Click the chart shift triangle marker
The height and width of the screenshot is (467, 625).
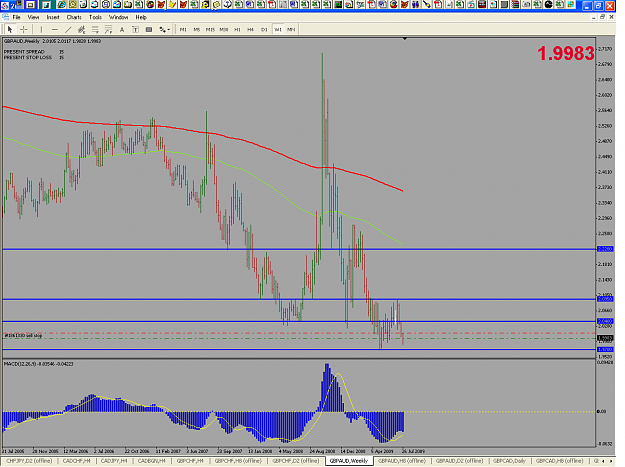pos(405,39)
